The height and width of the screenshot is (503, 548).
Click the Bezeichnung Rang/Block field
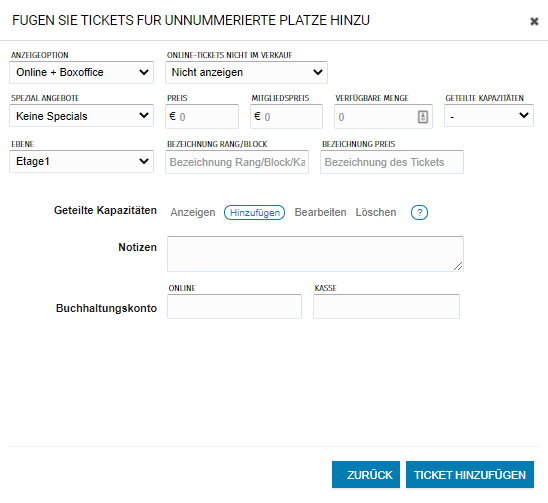[x=237, y=162]
